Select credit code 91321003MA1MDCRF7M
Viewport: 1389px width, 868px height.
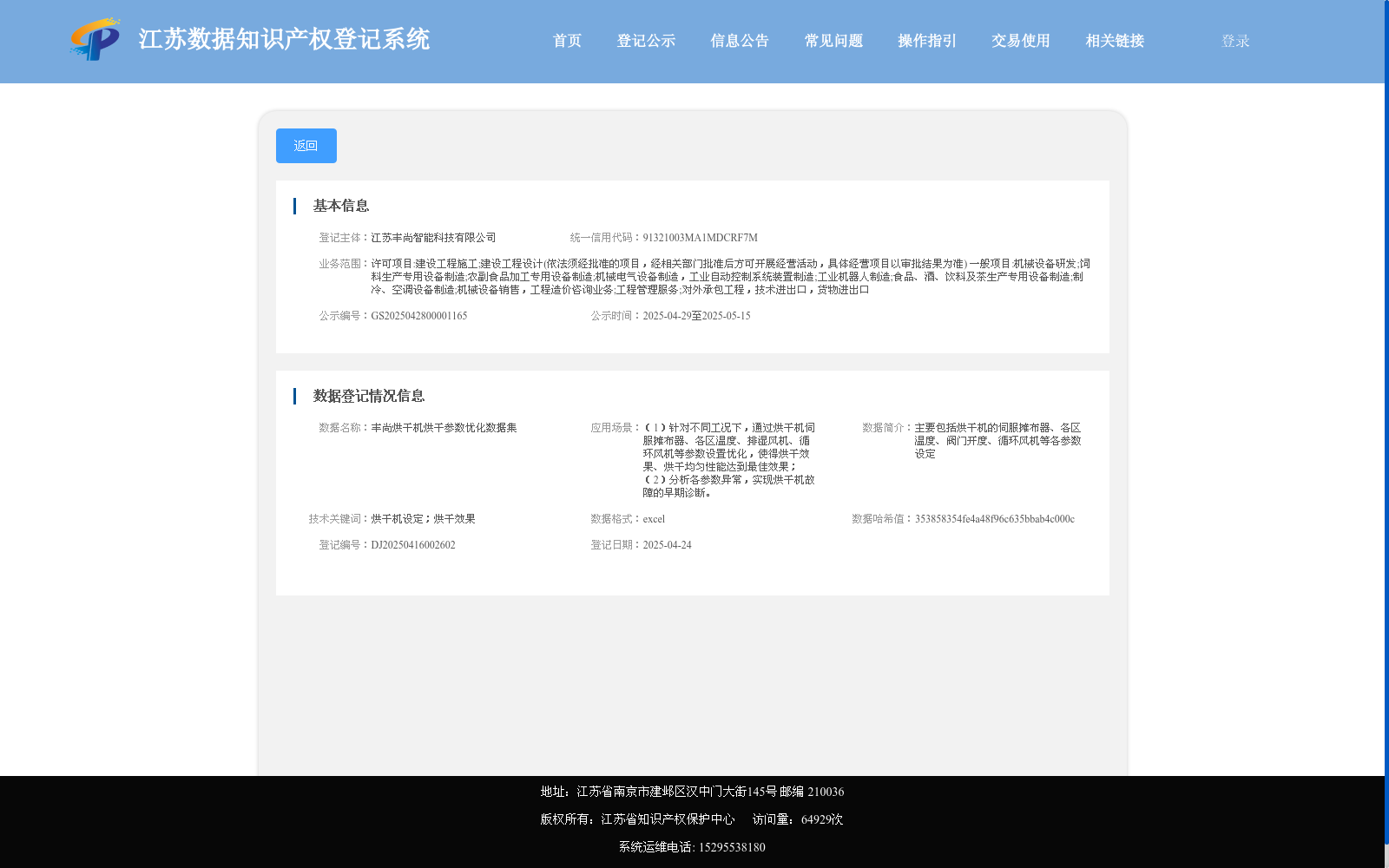click(700, 238)
